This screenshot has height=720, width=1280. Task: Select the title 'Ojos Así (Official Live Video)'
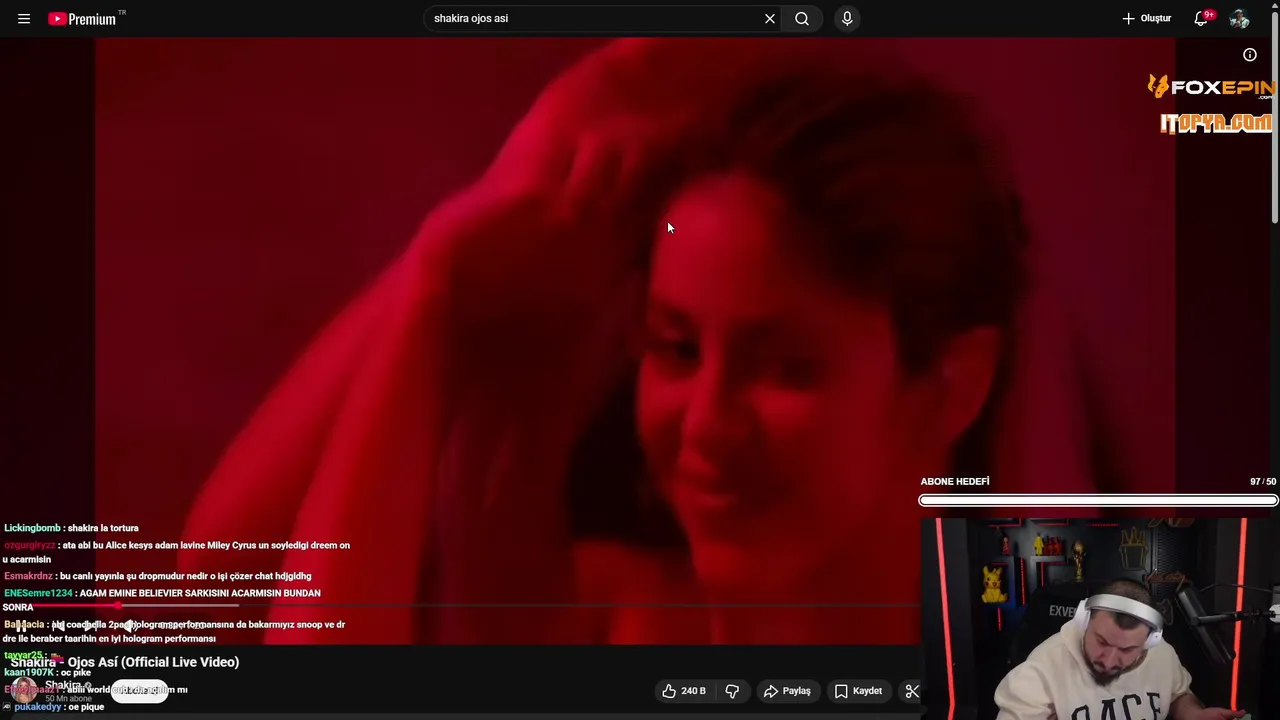(153, 662)
